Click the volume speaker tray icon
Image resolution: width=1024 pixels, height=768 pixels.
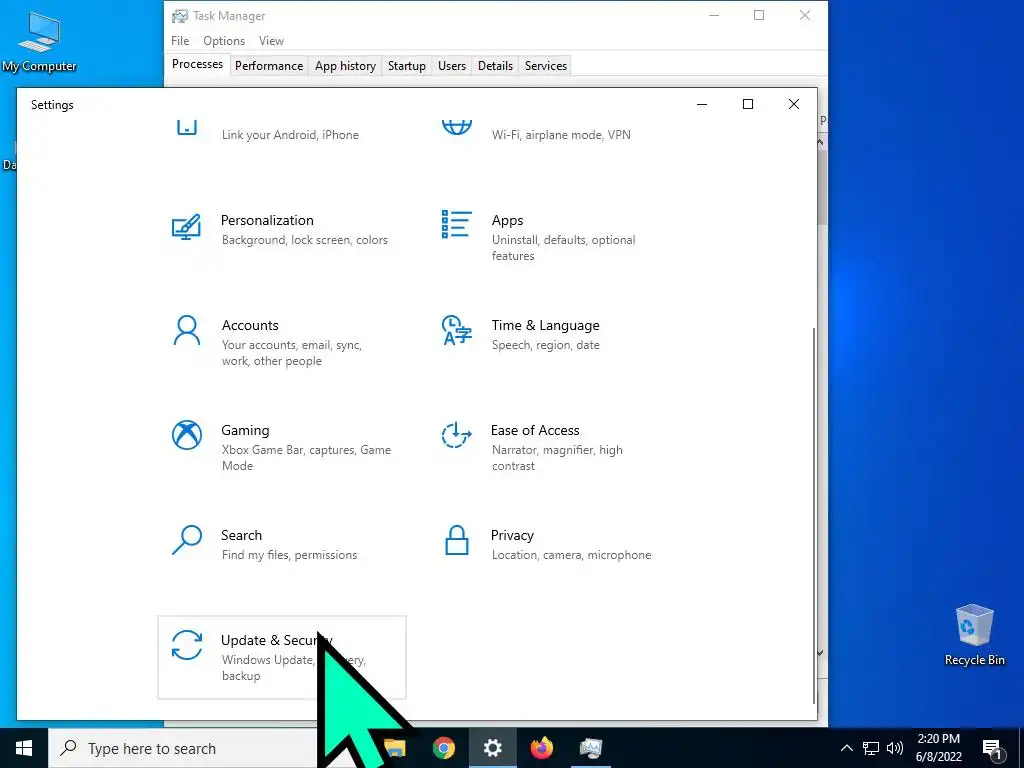[895, 748]
